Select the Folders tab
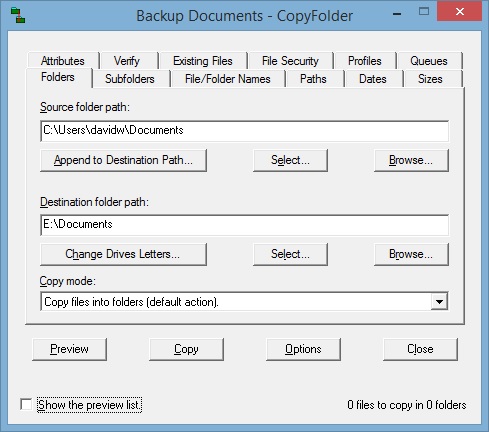 [58, 77]
